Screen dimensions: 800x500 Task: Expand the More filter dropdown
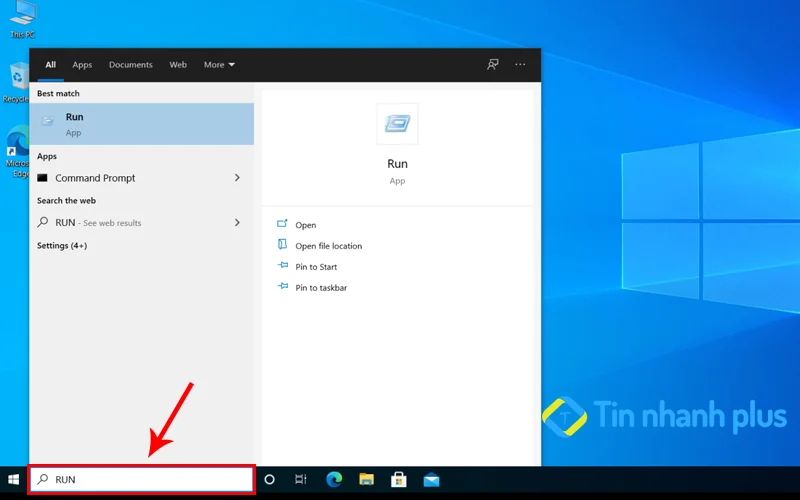tap(219, 65)
